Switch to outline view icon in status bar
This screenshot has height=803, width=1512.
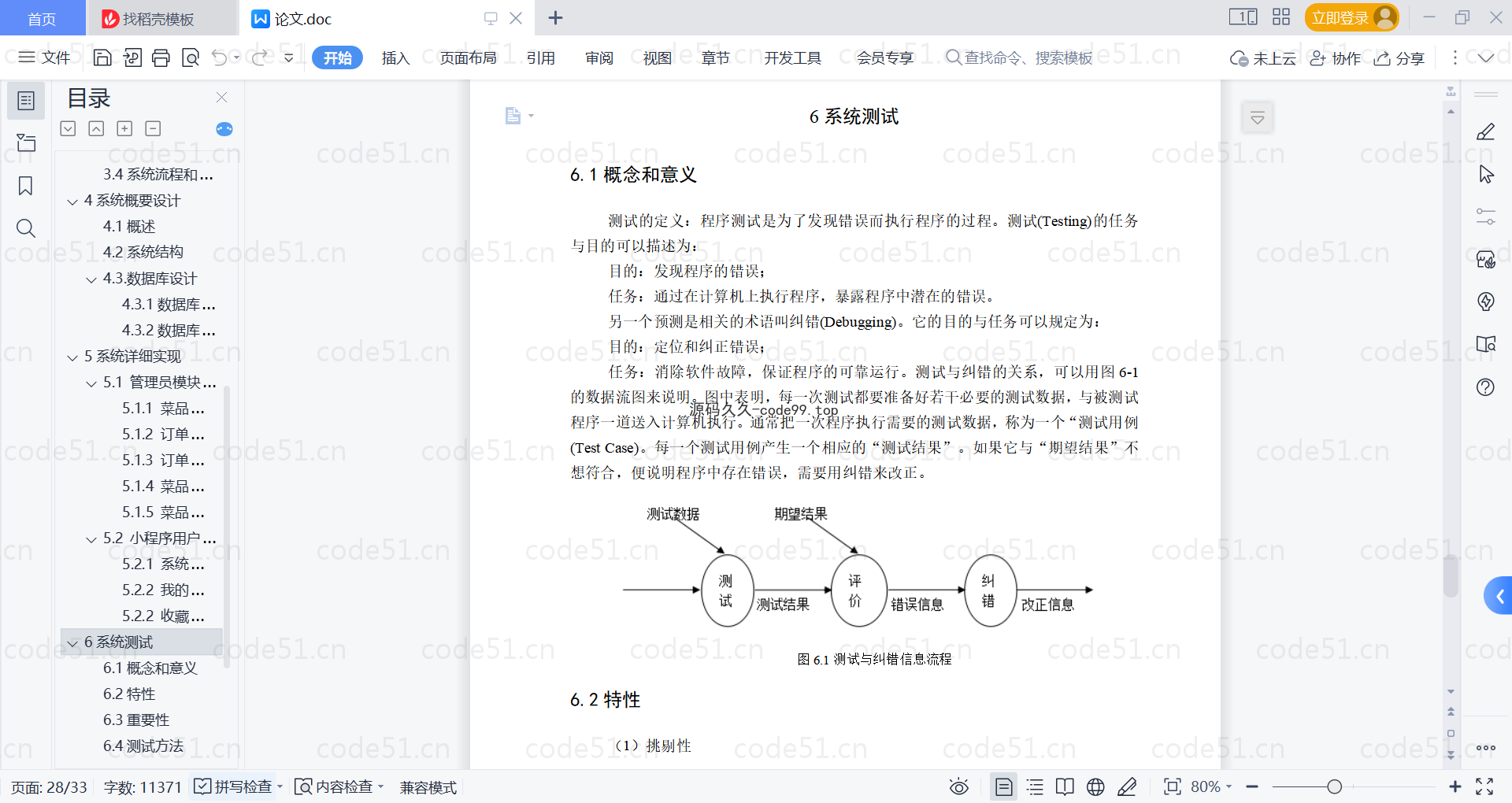[1035, 786]
